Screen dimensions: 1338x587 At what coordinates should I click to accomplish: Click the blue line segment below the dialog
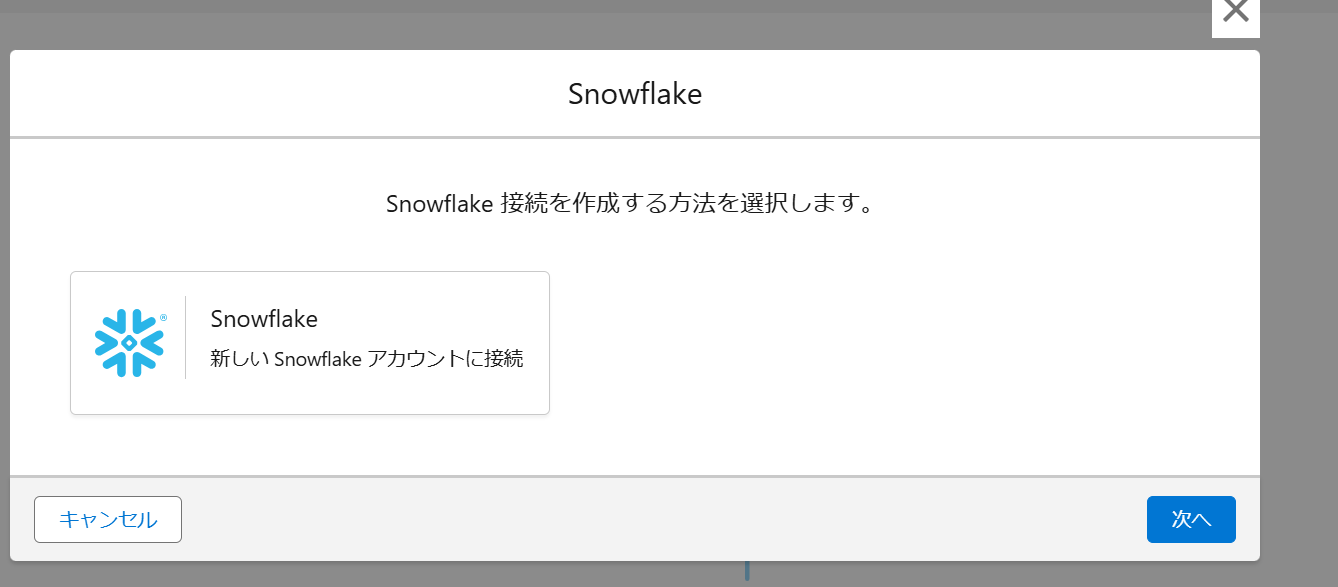click(747, 571)
